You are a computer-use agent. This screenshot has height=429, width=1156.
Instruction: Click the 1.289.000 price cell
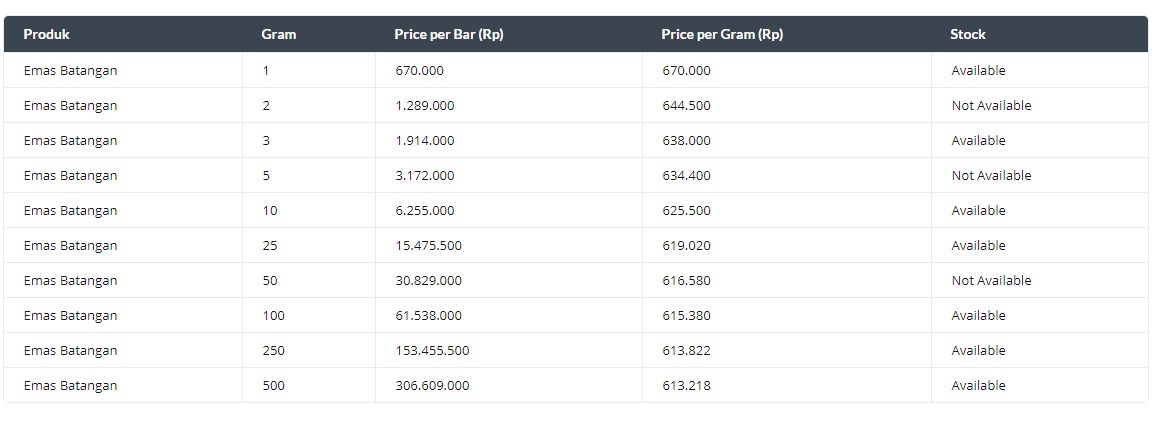tap(425, 105)
